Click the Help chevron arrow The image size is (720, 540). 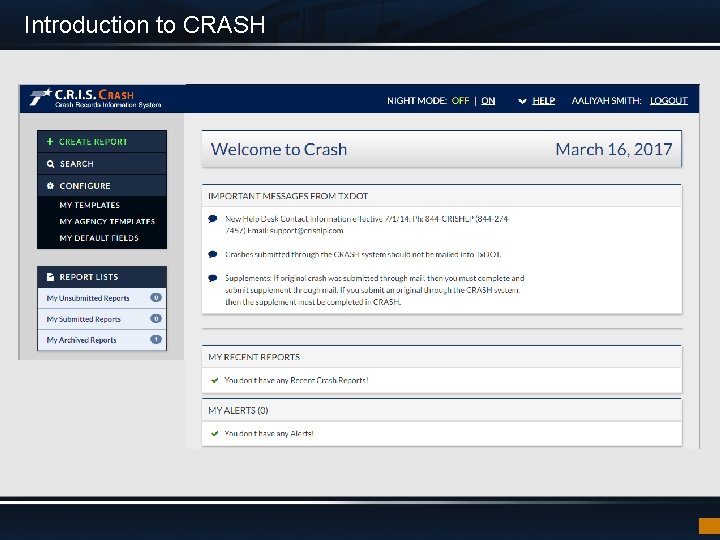click(522, 101)
